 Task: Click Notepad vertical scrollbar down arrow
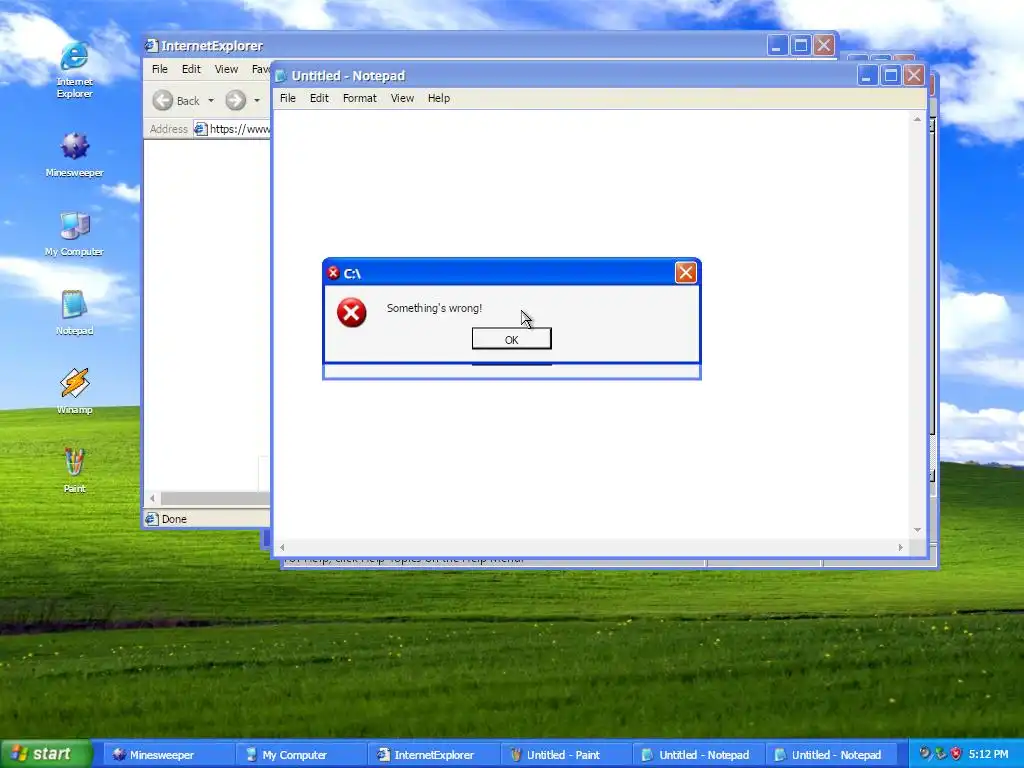click(918, 530)
